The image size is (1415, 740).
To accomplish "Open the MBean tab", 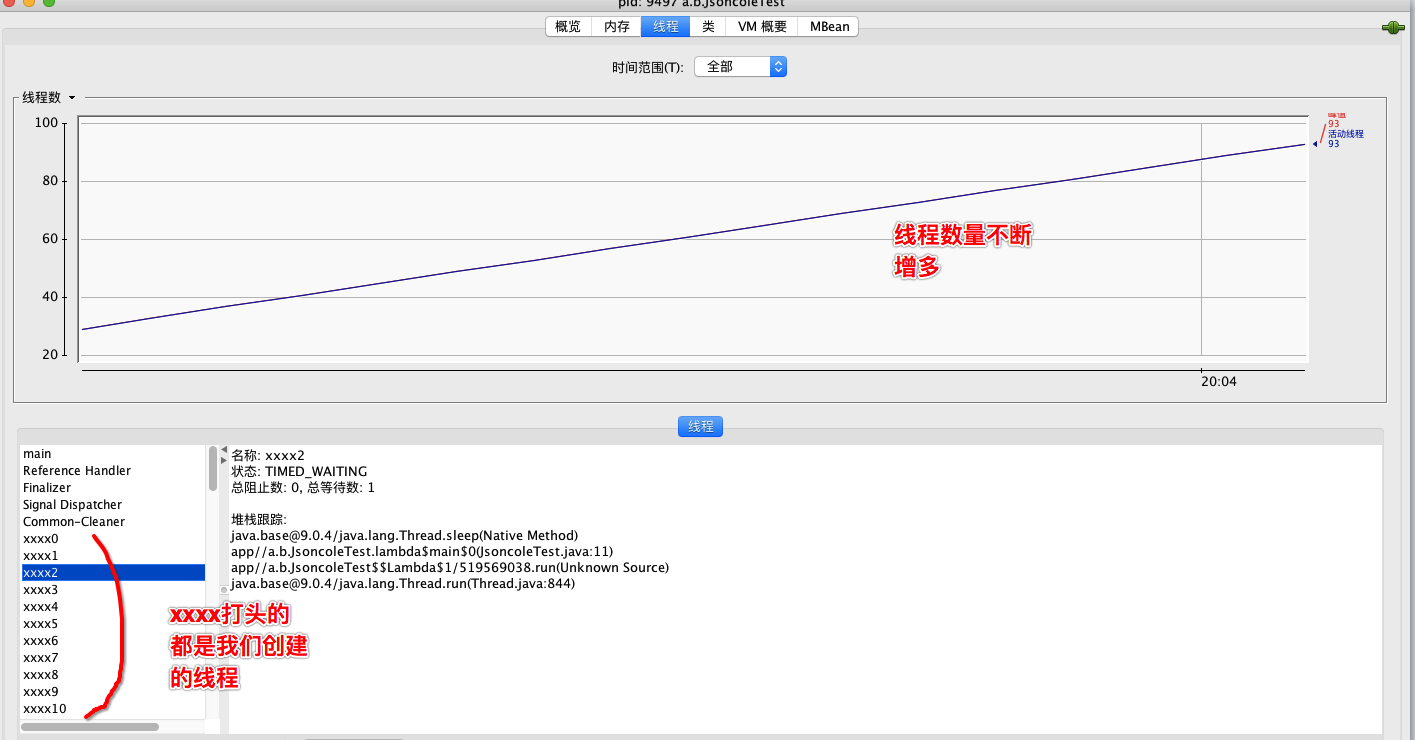I will (829, 27).
